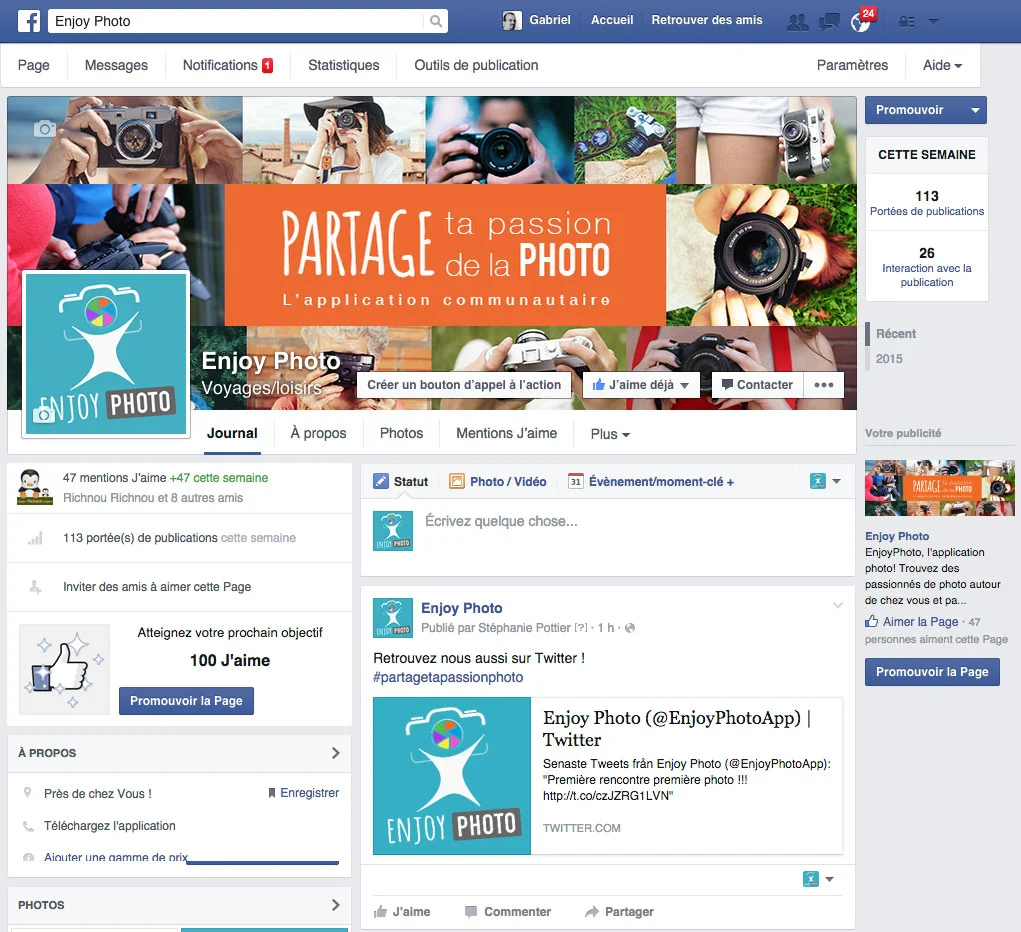Switch to the Photos tab
The height and width of the screenshot is (932, 1021).
[401, 433]
